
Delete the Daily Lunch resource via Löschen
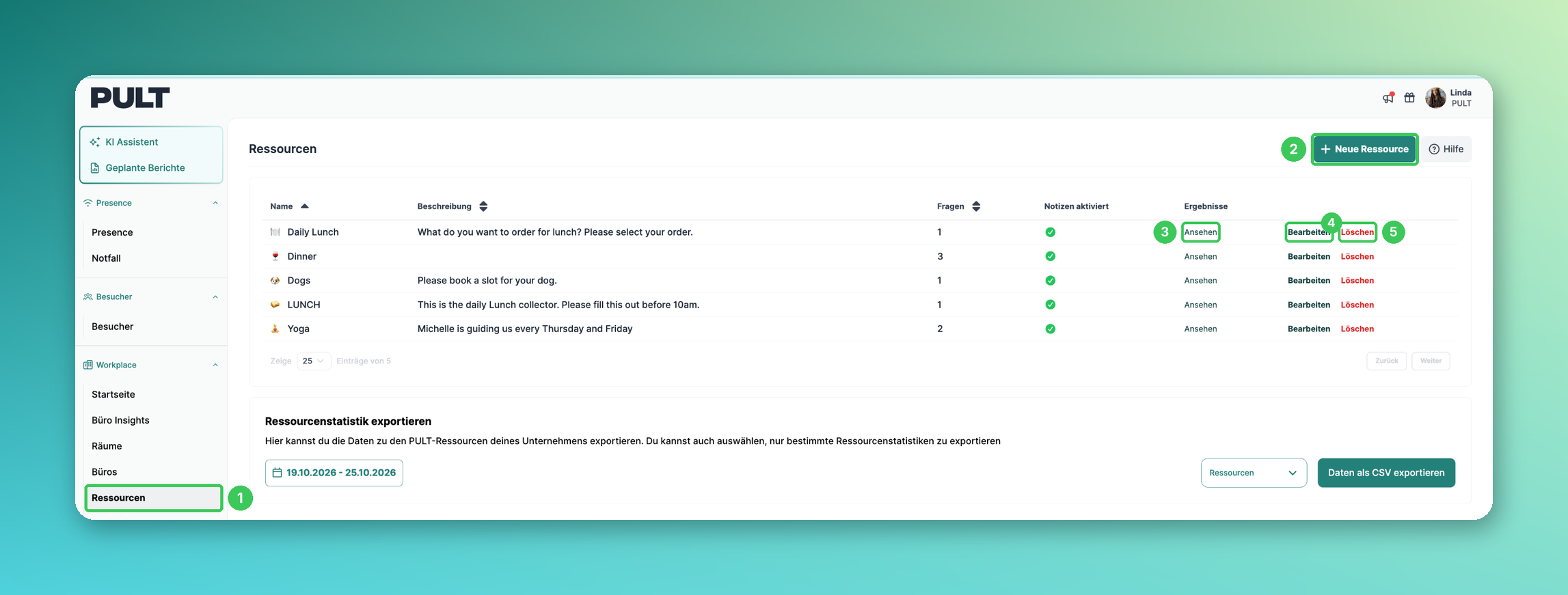click(1357, 232)
